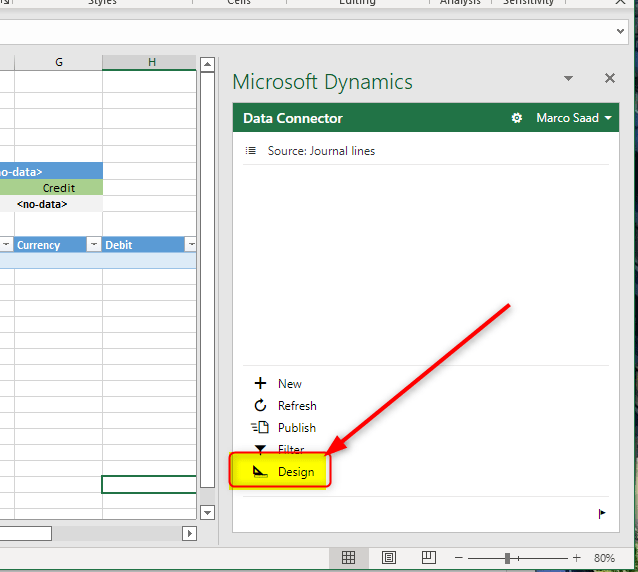
Task: Click the flag icon at panel bottom
Action: tap(601, 514)
